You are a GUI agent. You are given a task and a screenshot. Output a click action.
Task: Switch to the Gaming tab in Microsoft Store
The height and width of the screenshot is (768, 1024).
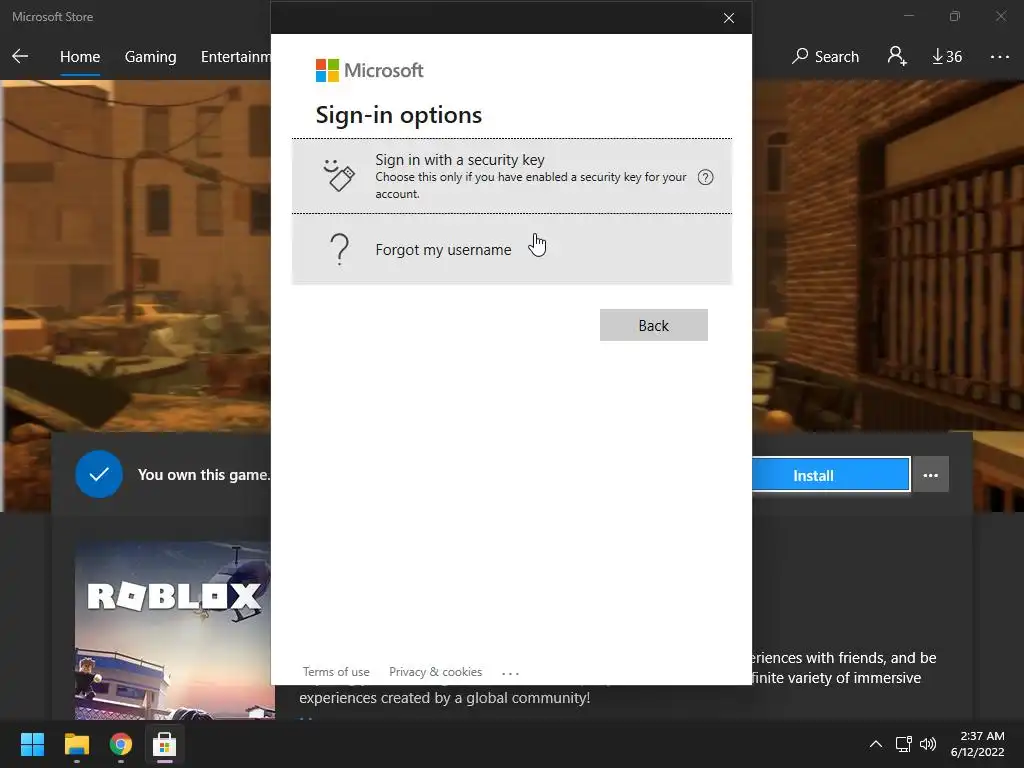tap(150, 57)
